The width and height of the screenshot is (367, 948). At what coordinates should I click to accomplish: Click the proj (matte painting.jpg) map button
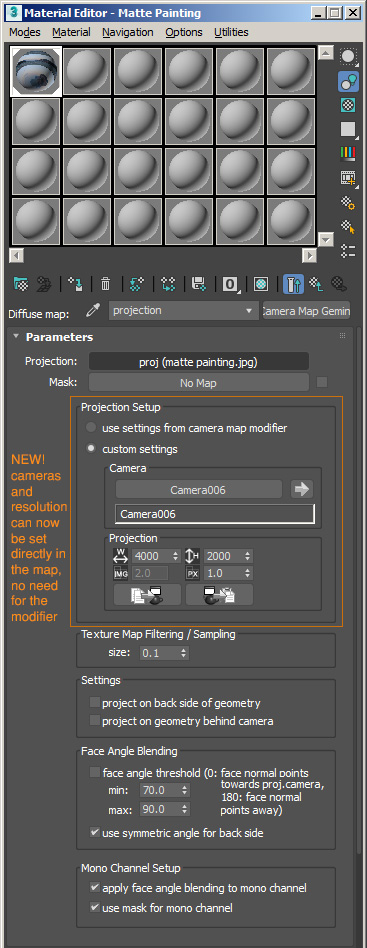tap(199, 362)
